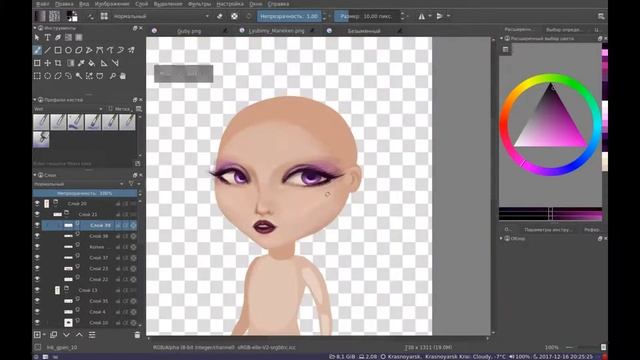Click the Horizontal Mirror tool icon

421,16
